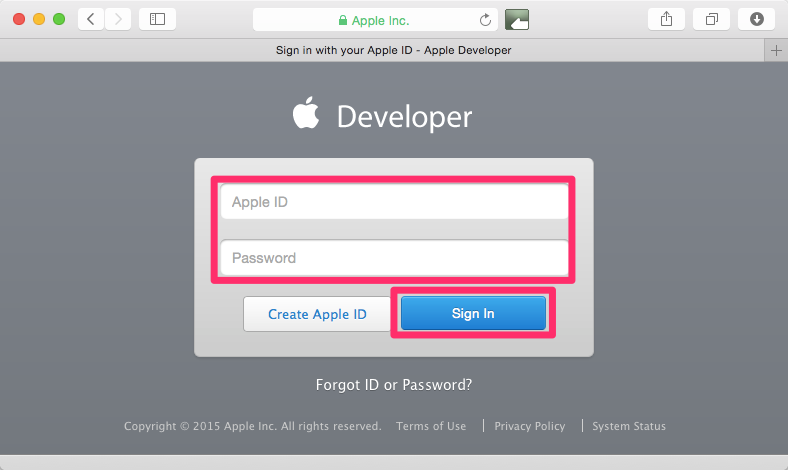Image resolution: width=788 pixels, height=470 pixels.
Task: Open the Privacy Policy link
Action: (x=530, y=426)
